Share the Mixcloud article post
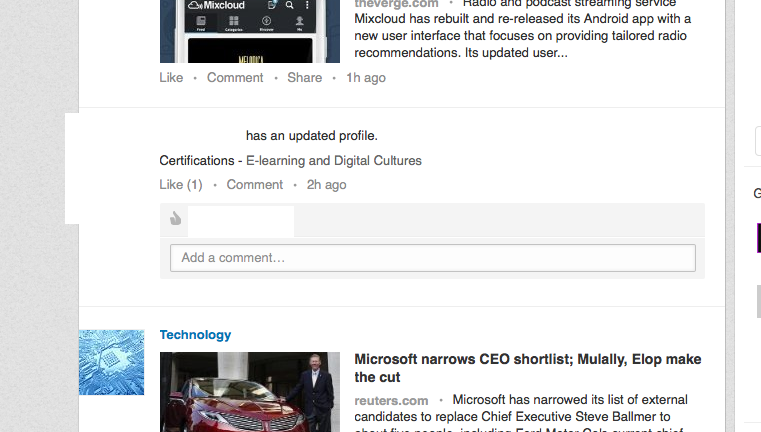This screenshot has height=432, width=761. (x=304, y=77)
